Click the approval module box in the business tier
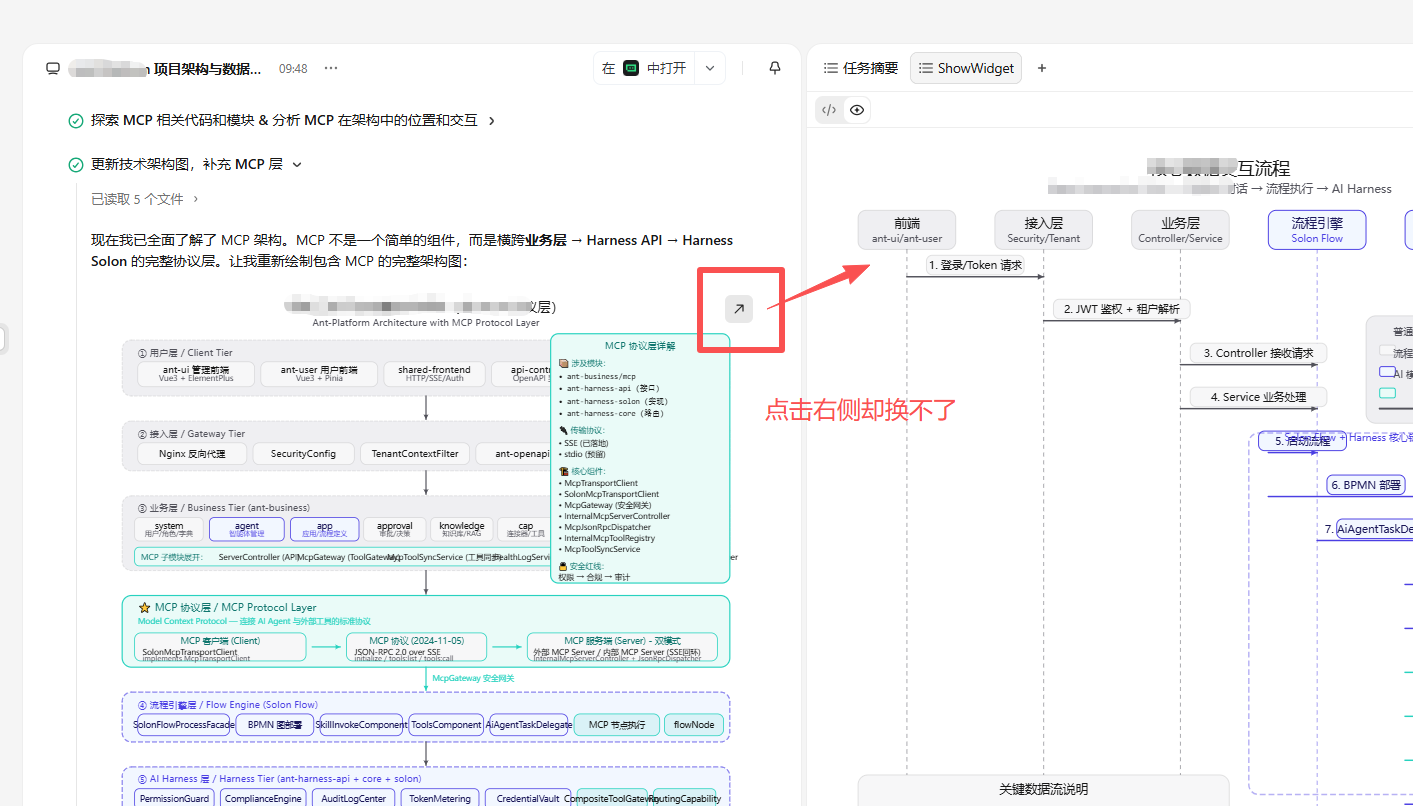The height and width of the screenshot is (806, 1413). [x=395, y=529]
